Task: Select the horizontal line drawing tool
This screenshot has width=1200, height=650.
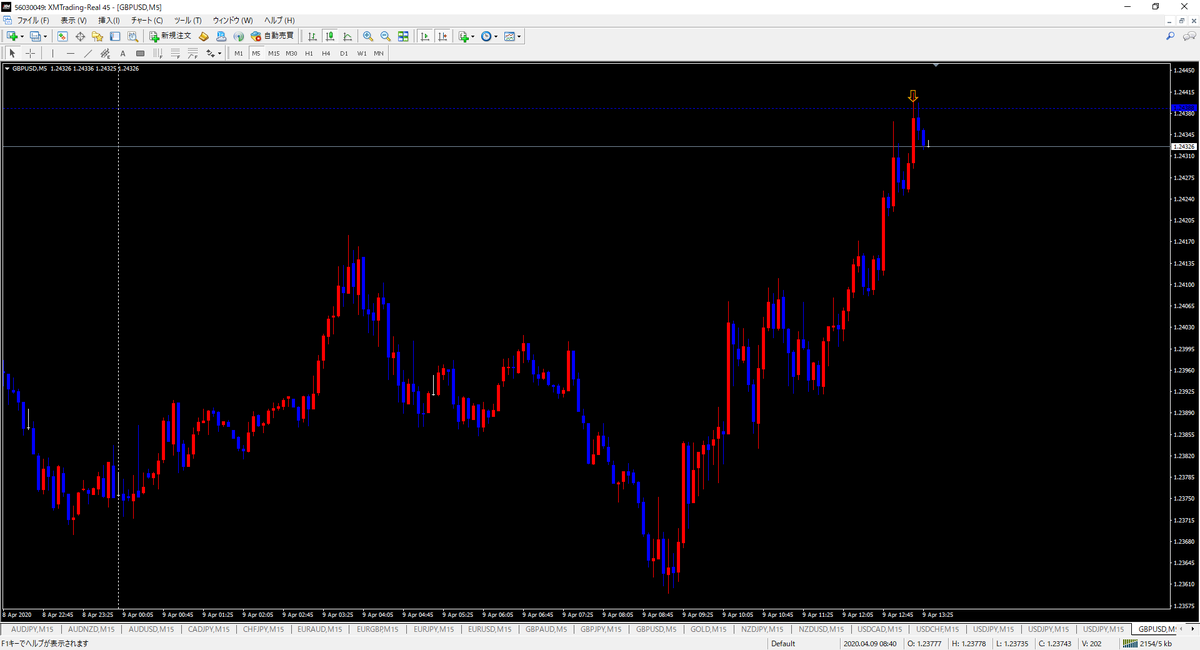Action: [71, 53]
